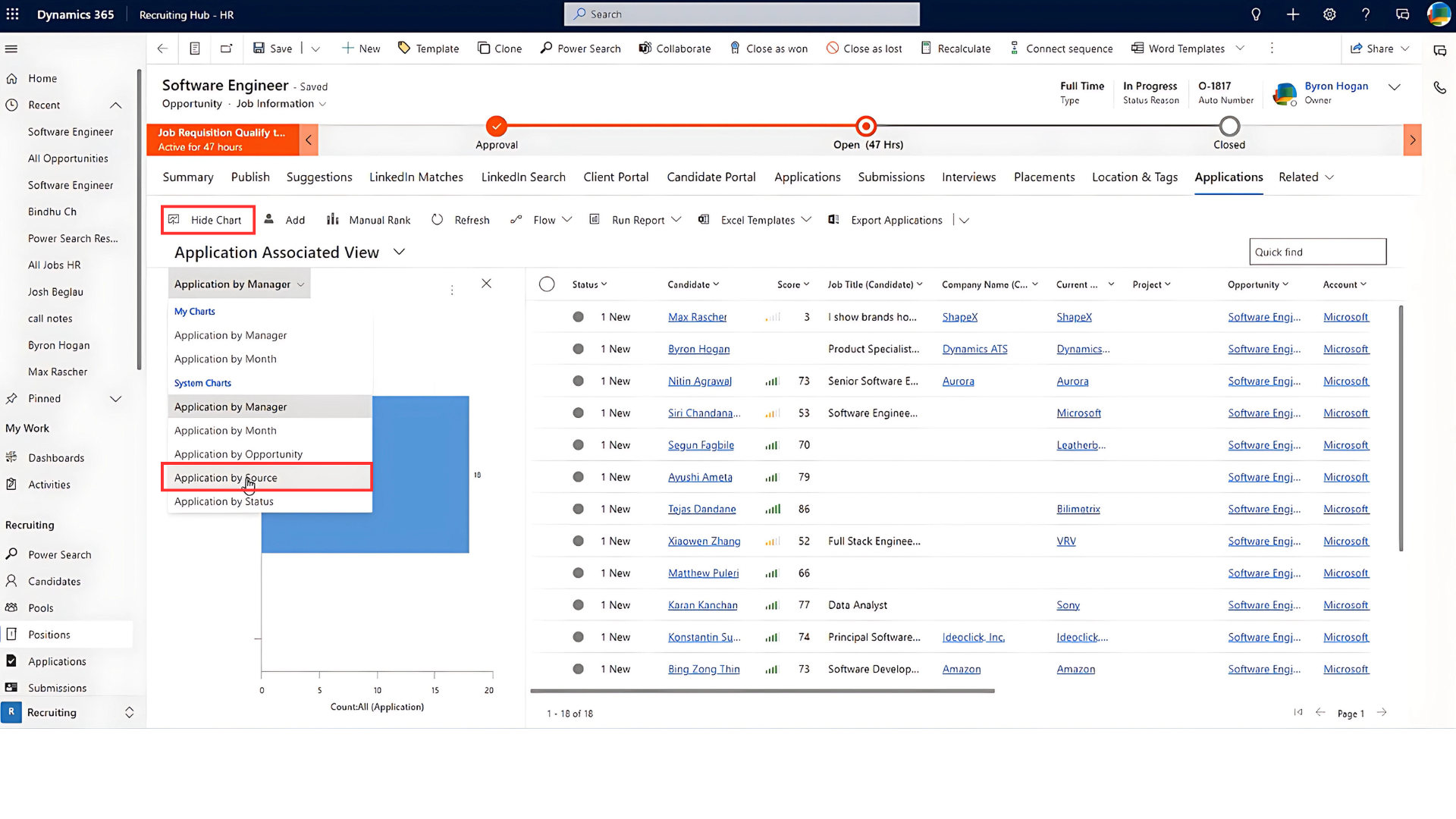Click Close as won
Screen dimensions: 1456x819
768,49
